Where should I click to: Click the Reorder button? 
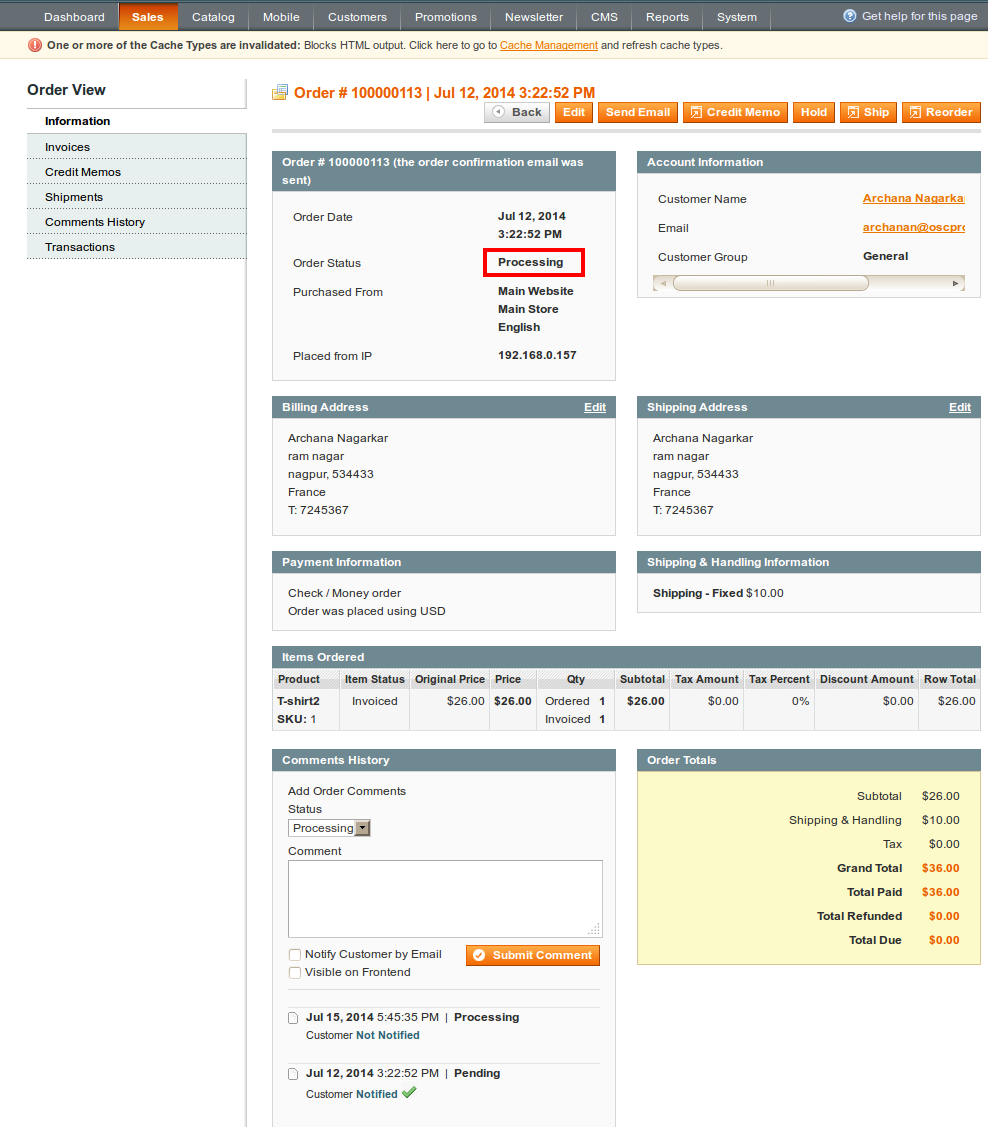pos(940,112)
